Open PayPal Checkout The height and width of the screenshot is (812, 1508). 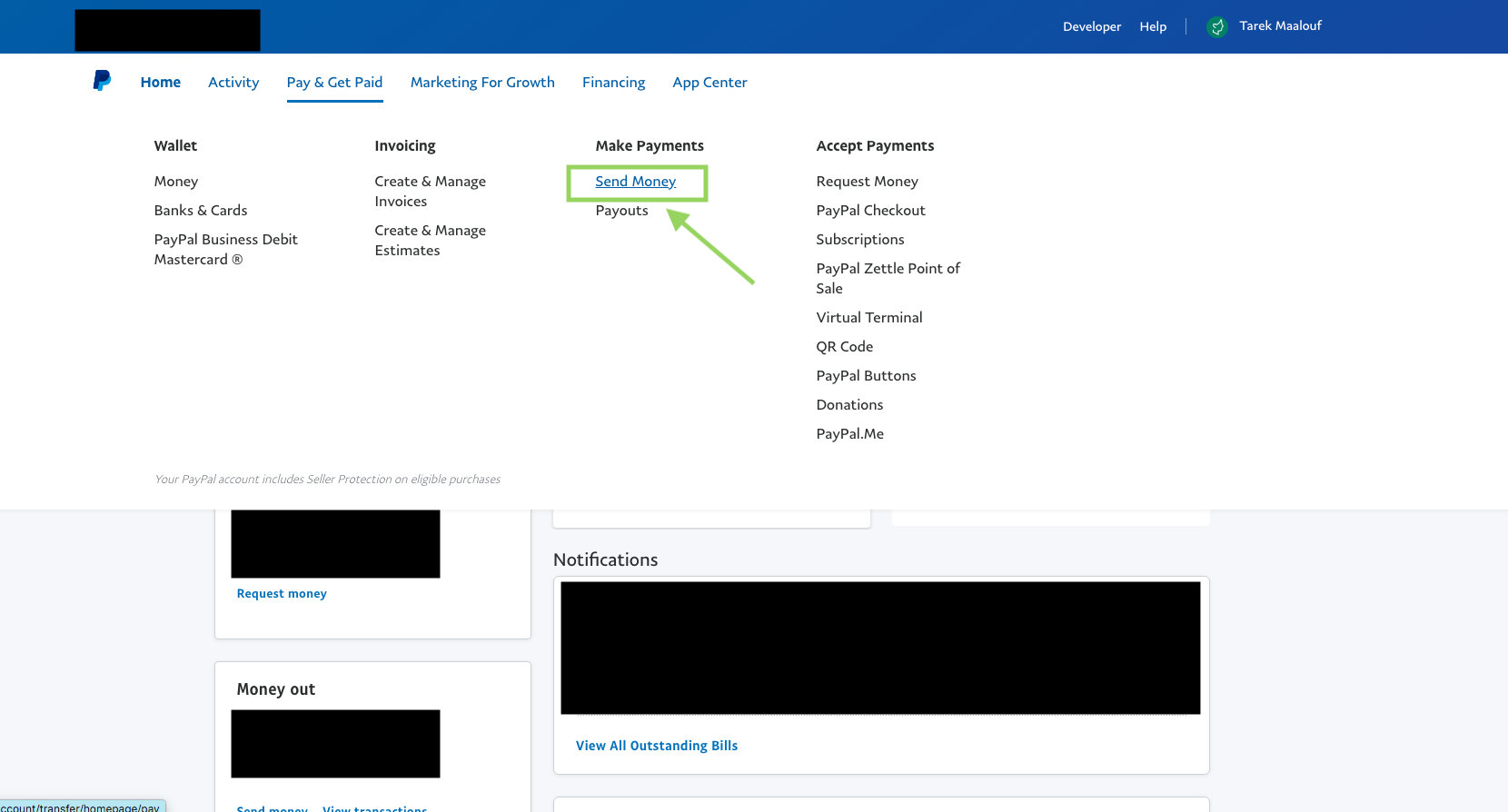pyautogui.click(x=871, y=210)
